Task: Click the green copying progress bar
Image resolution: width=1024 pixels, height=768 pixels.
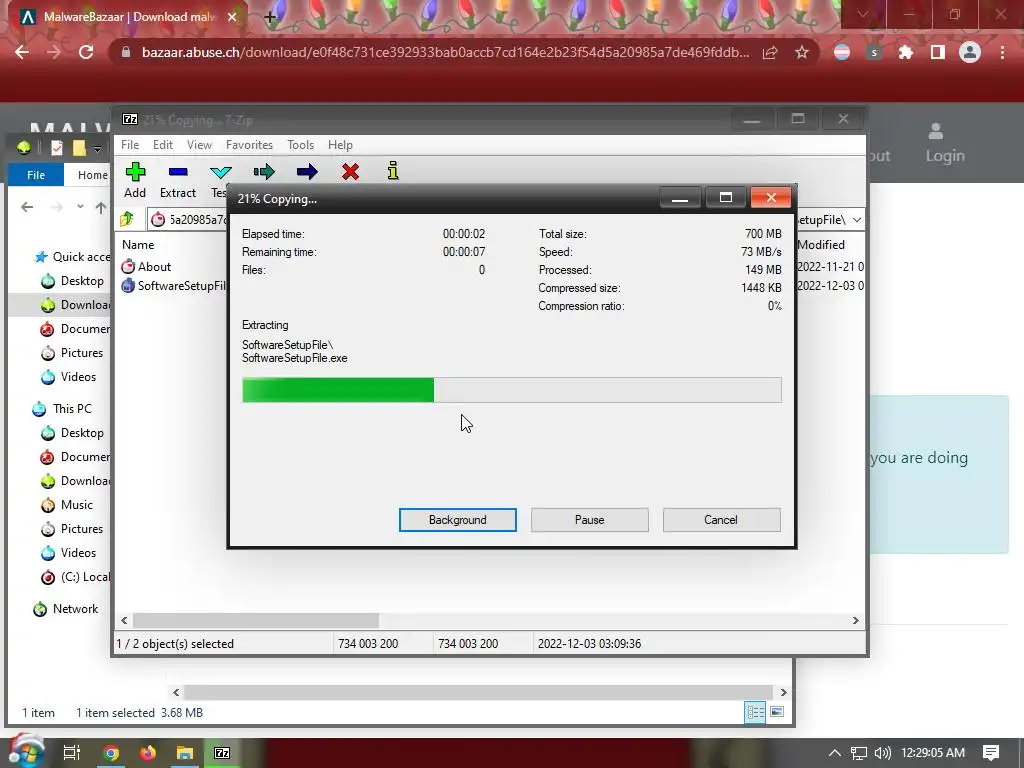Action: [511, 390]
